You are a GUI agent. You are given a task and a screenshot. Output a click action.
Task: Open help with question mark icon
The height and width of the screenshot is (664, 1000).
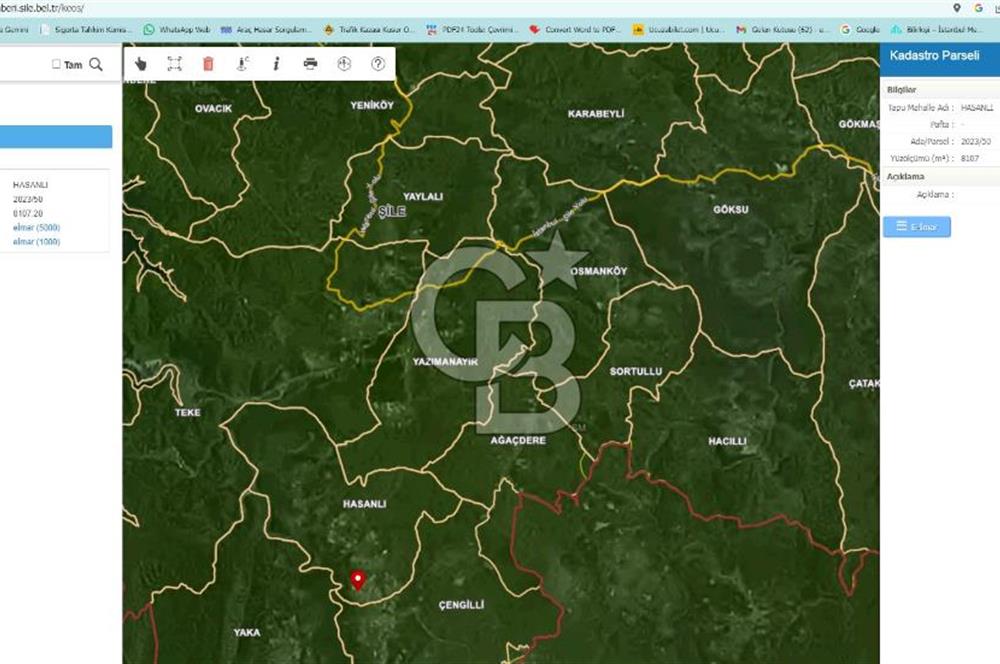click(378, 64)
